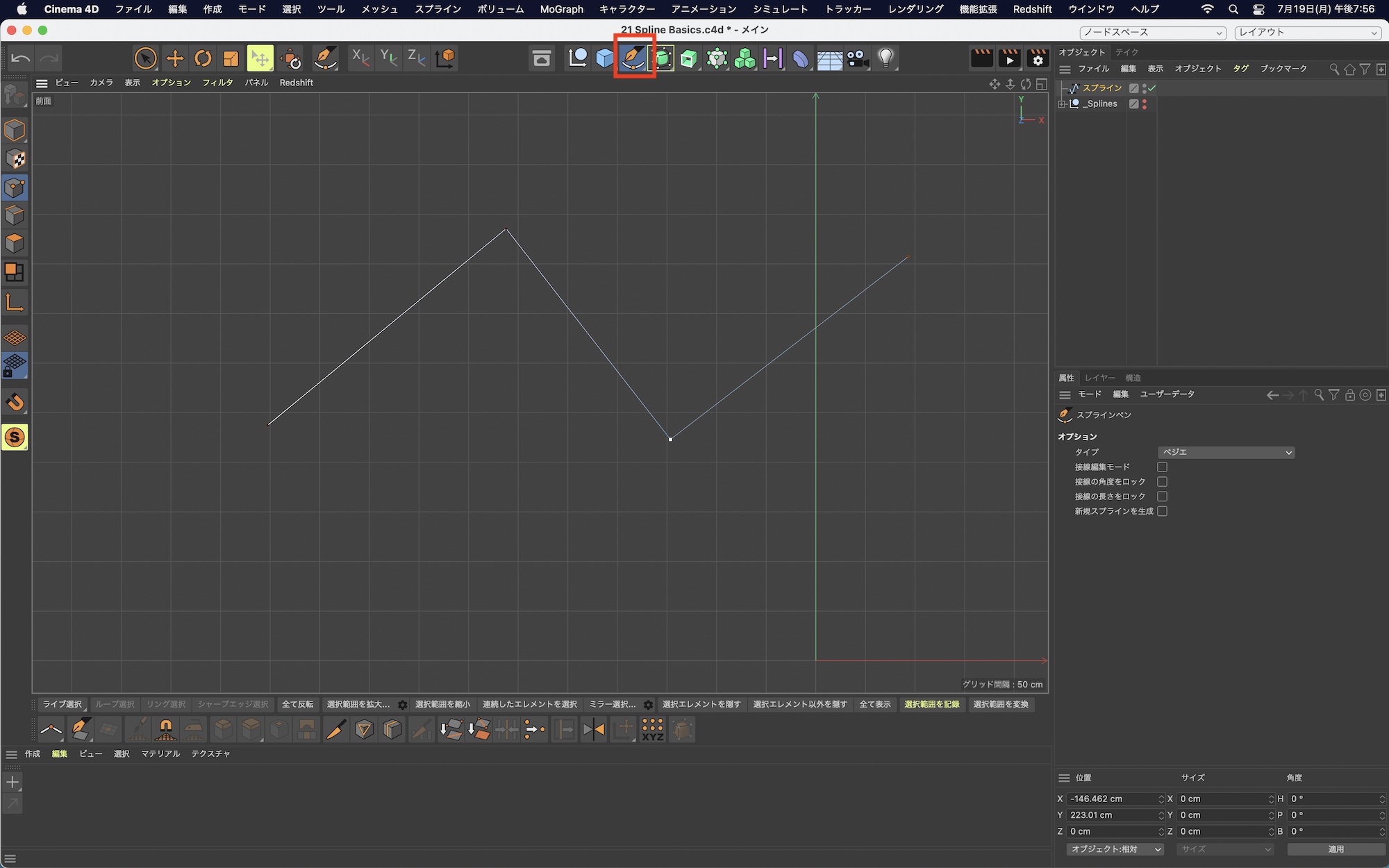Click the 全て反転 button
1389x868 pixels.
(297, 704)
